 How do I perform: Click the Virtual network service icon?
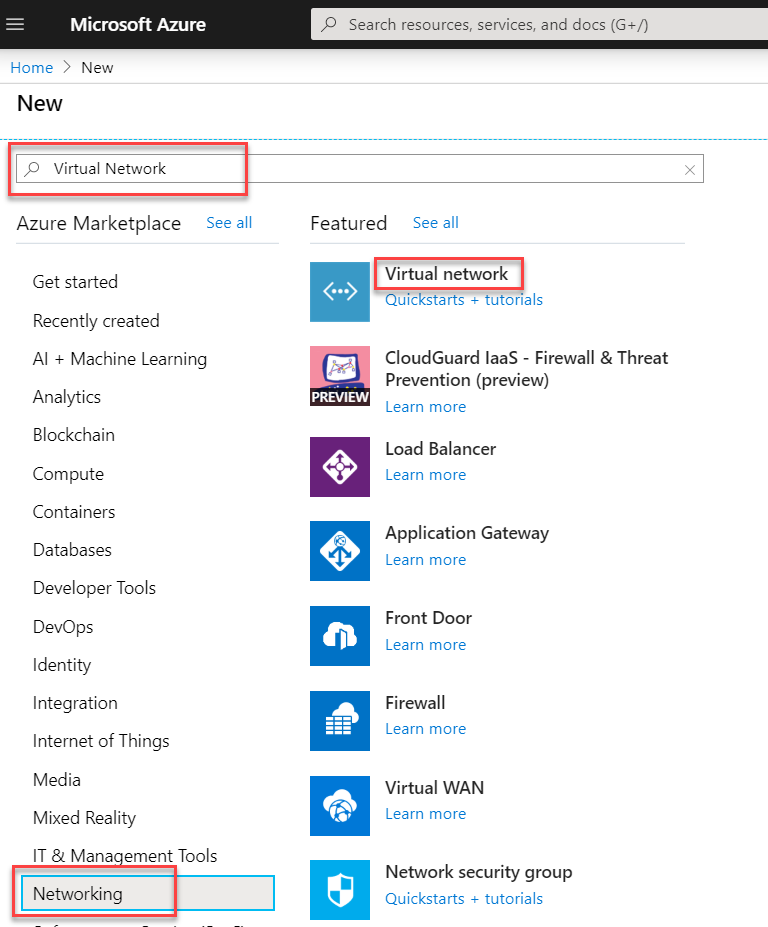[x=340, y=291]
